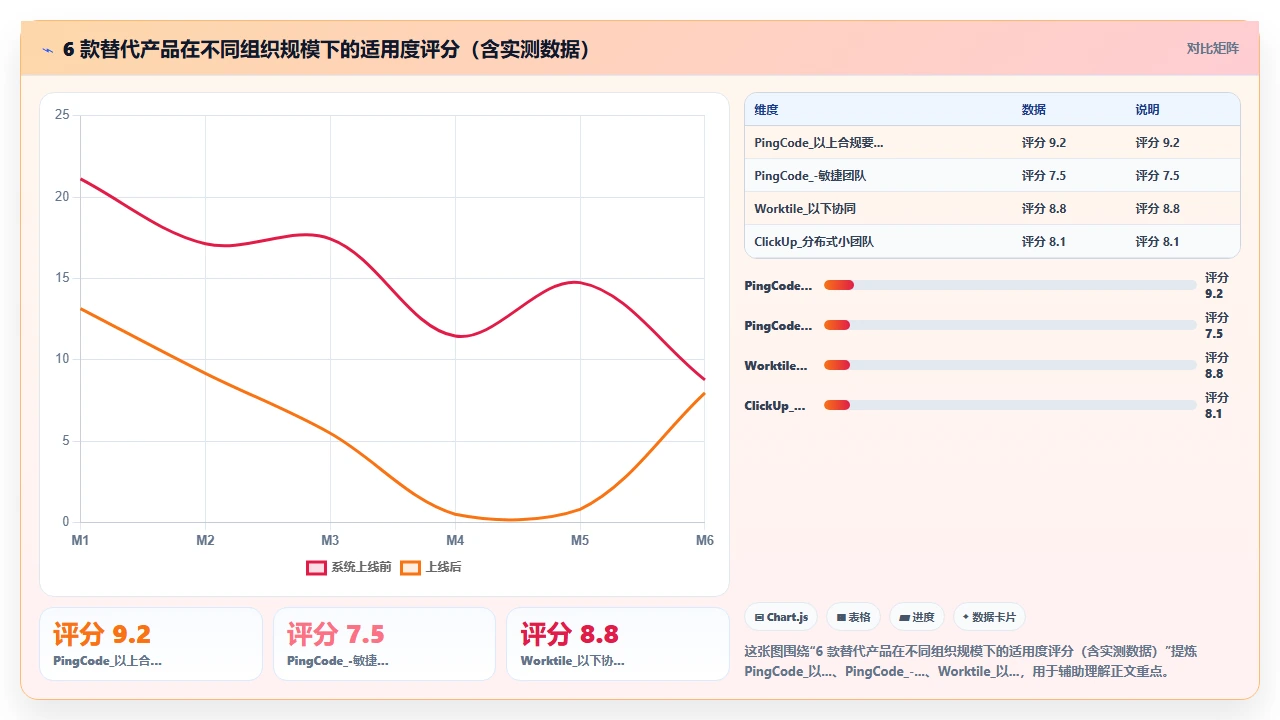Click the lightning icon beside the title

tap(48, 49)
